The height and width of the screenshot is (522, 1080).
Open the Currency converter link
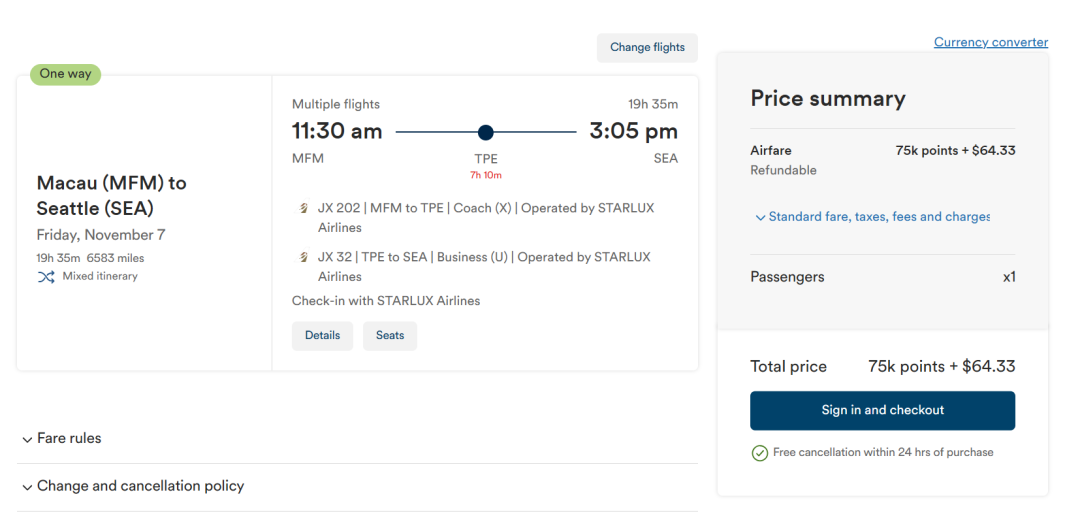[990, 42]
